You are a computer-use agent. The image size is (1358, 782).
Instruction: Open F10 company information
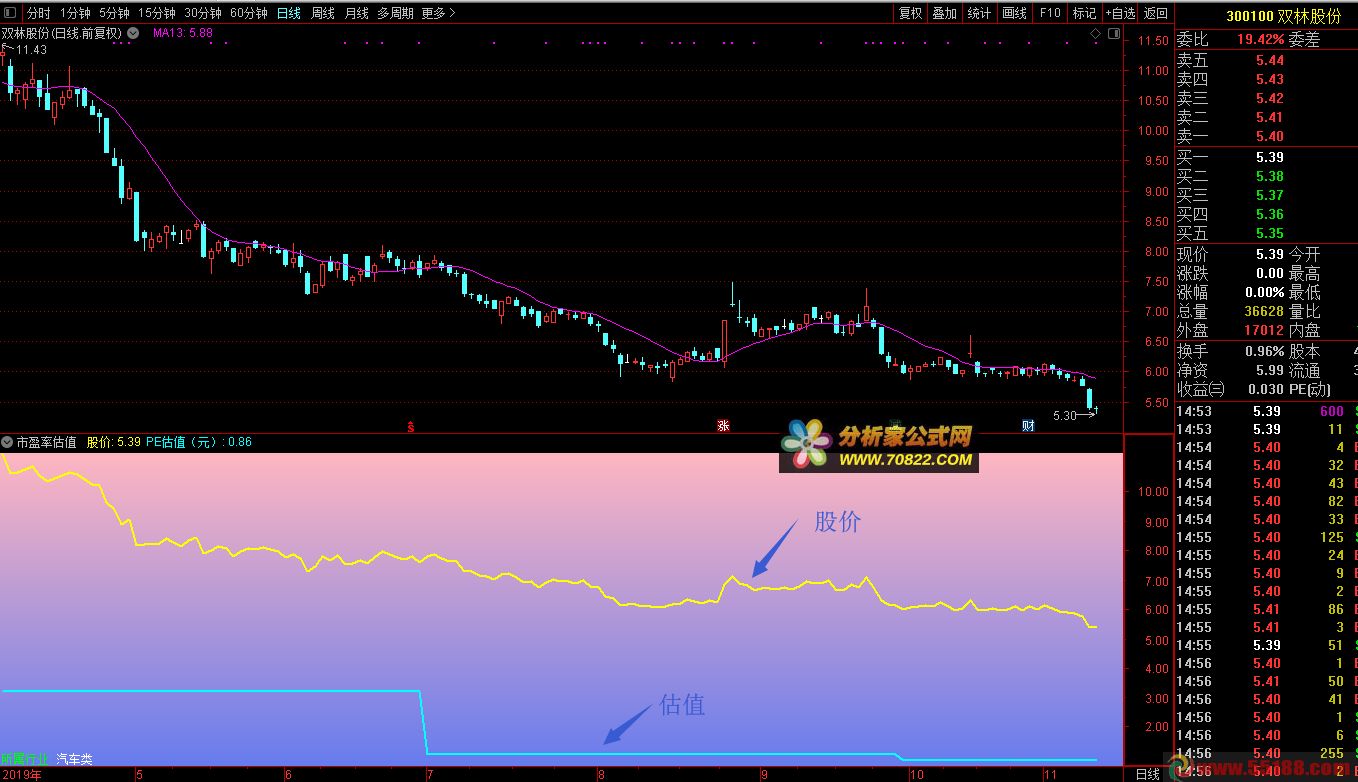click(x=1049, y=13)
